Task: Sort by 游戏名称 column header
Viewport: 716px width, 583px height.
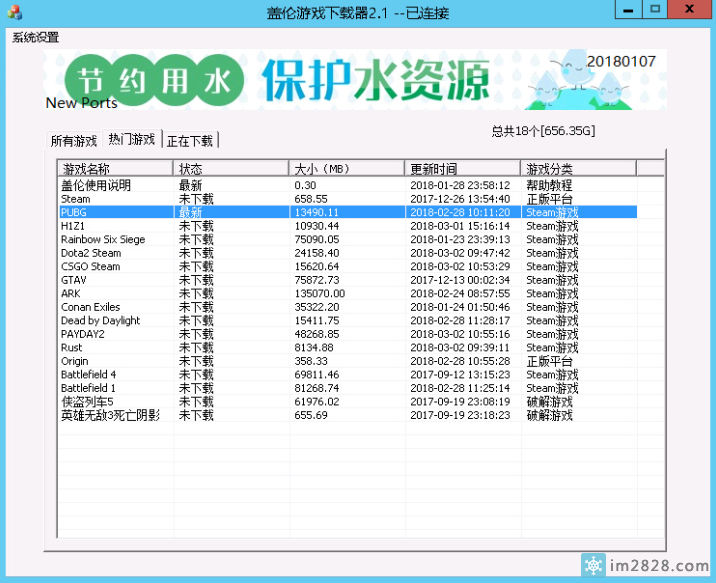Action: (115, 168)
